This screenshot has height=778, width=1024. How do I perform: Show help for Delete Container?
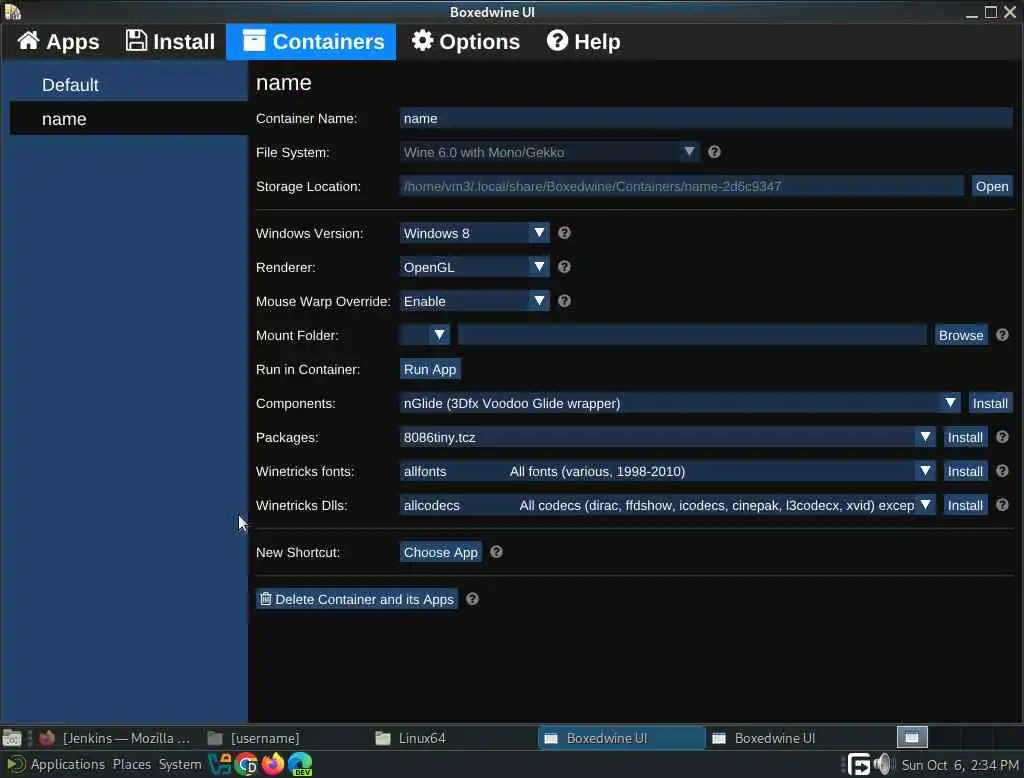tap(472, 599)
